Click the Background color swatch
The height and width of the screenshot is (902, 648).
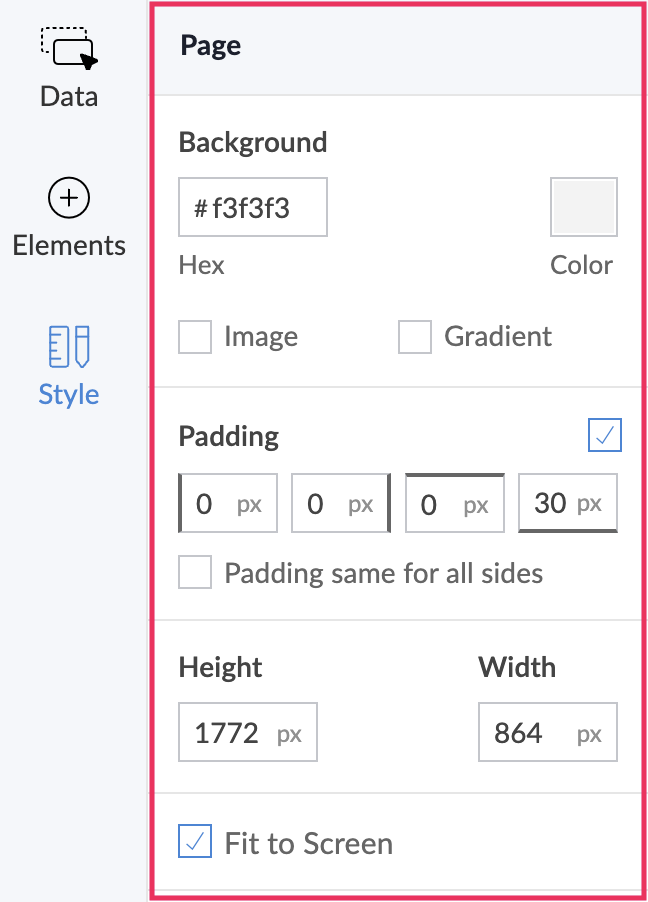point(583,207)
